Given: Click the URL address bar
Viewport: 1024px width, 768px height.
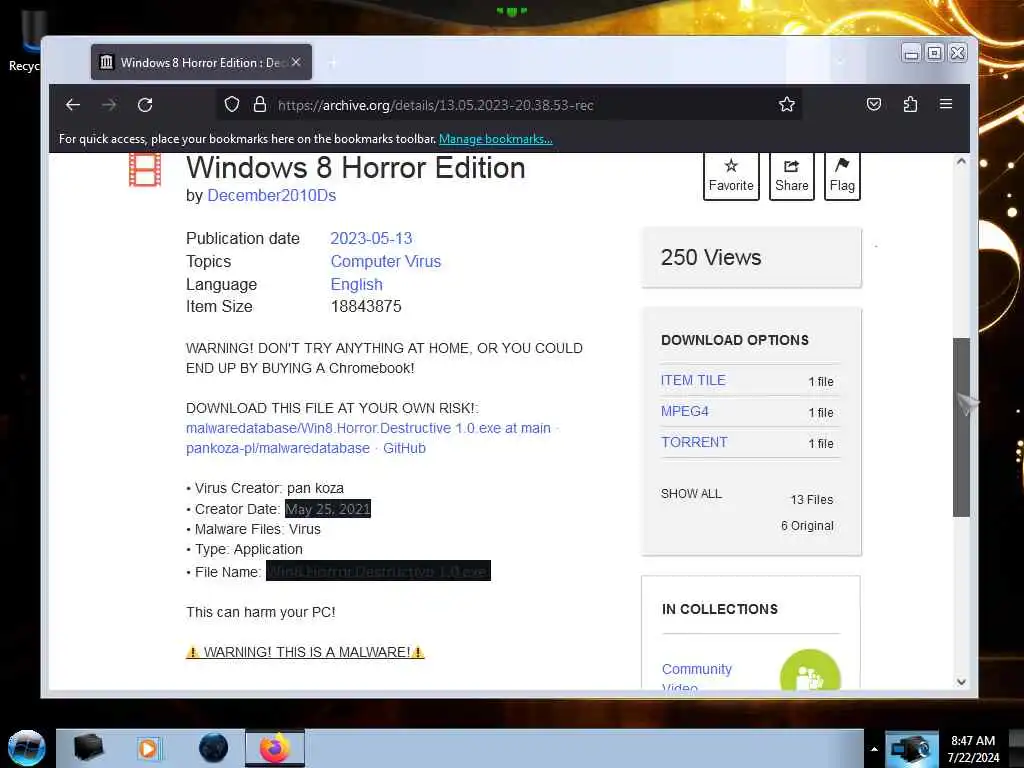Looking at the screenshot, I should [x=509, y=104].
